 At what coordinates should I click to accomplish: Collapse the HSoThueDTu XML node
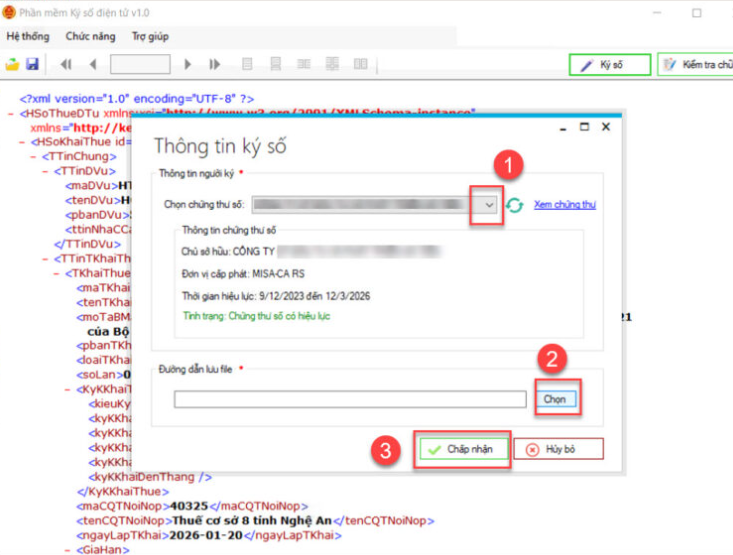[x=11, y=114]
